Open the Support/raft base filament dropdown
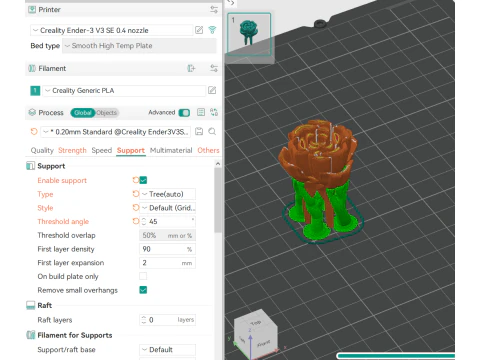The image size is (480, 360). tap(167, 350)
